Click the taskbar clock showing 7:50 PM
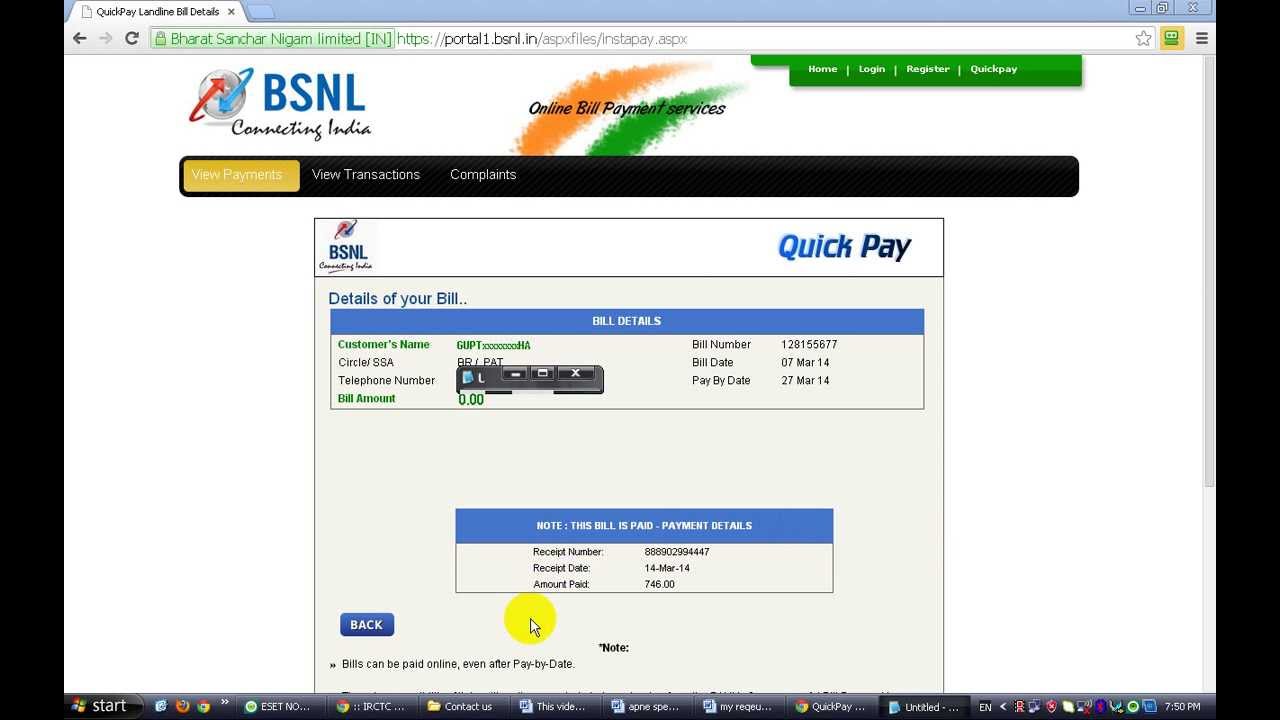 click(x=1183, y=707)
